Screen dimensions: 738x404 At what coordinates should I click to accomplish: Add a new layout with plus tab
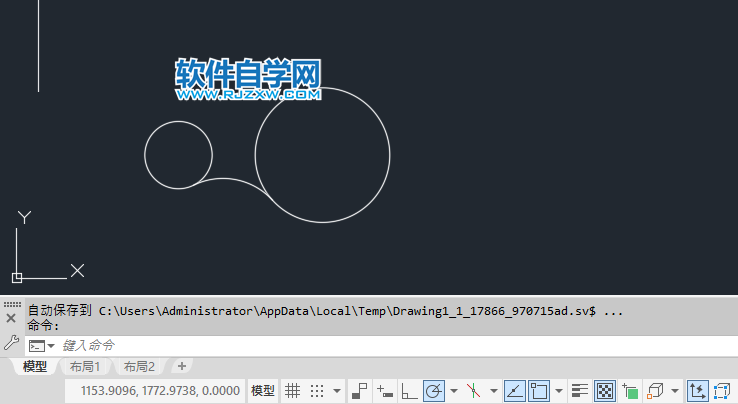tap(182, 366)
